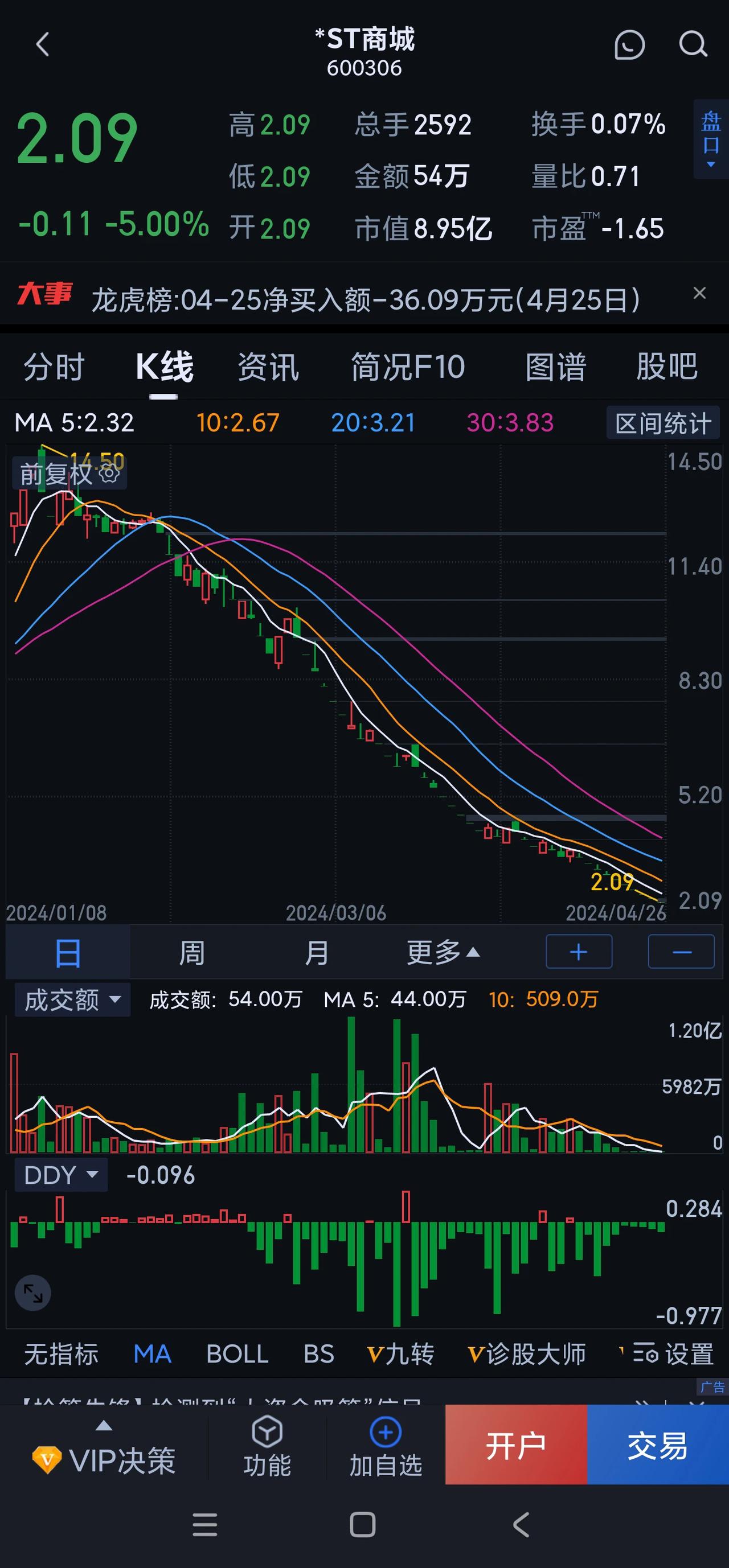Expand the 更多 periods menu

(443, 953)
